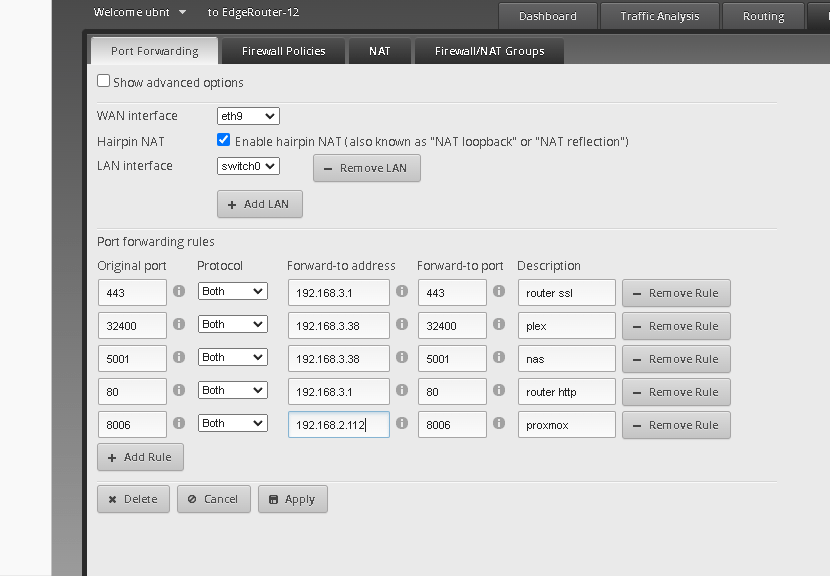
Task: Remove the router http rule
Action: [676, 392]
